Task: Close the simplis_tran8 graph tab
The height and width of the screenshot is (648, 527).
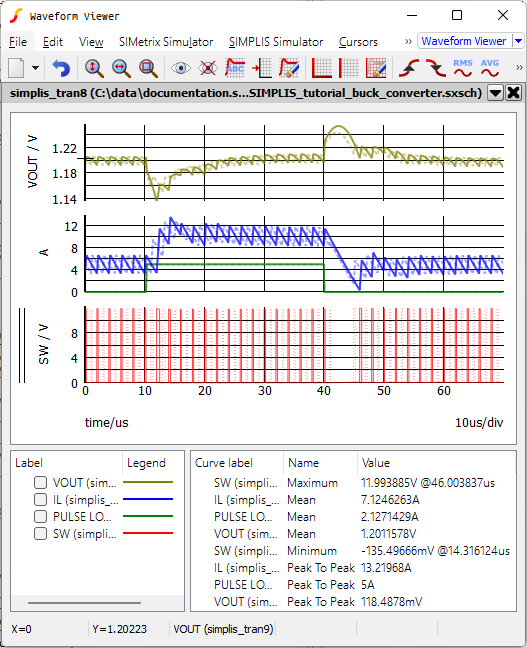Action: click(x=513, y=93)
